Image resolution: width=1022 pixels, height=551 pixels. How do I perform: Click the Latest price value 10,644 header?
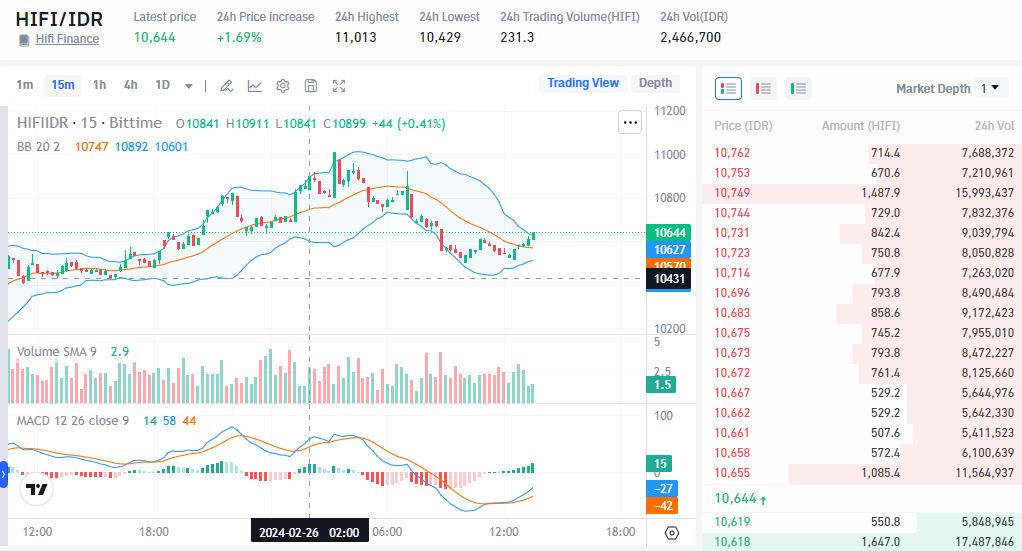154,37
